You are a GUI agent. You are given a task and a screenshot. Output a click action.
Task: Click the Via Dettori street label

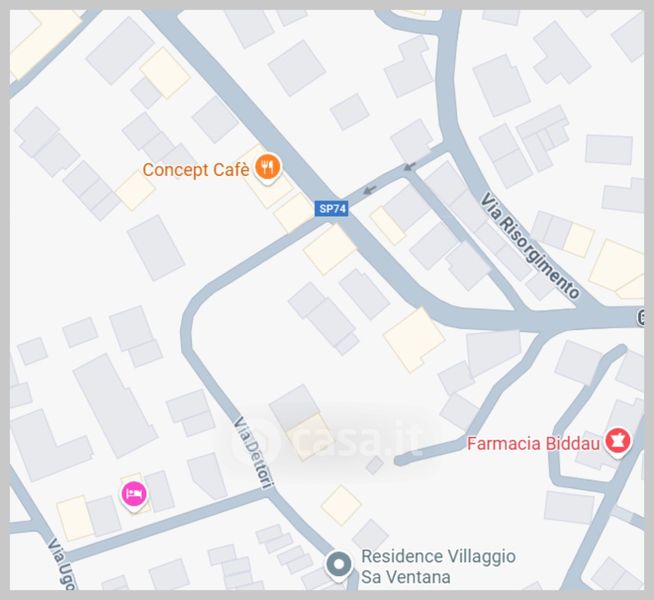click(x=254, y=452)
